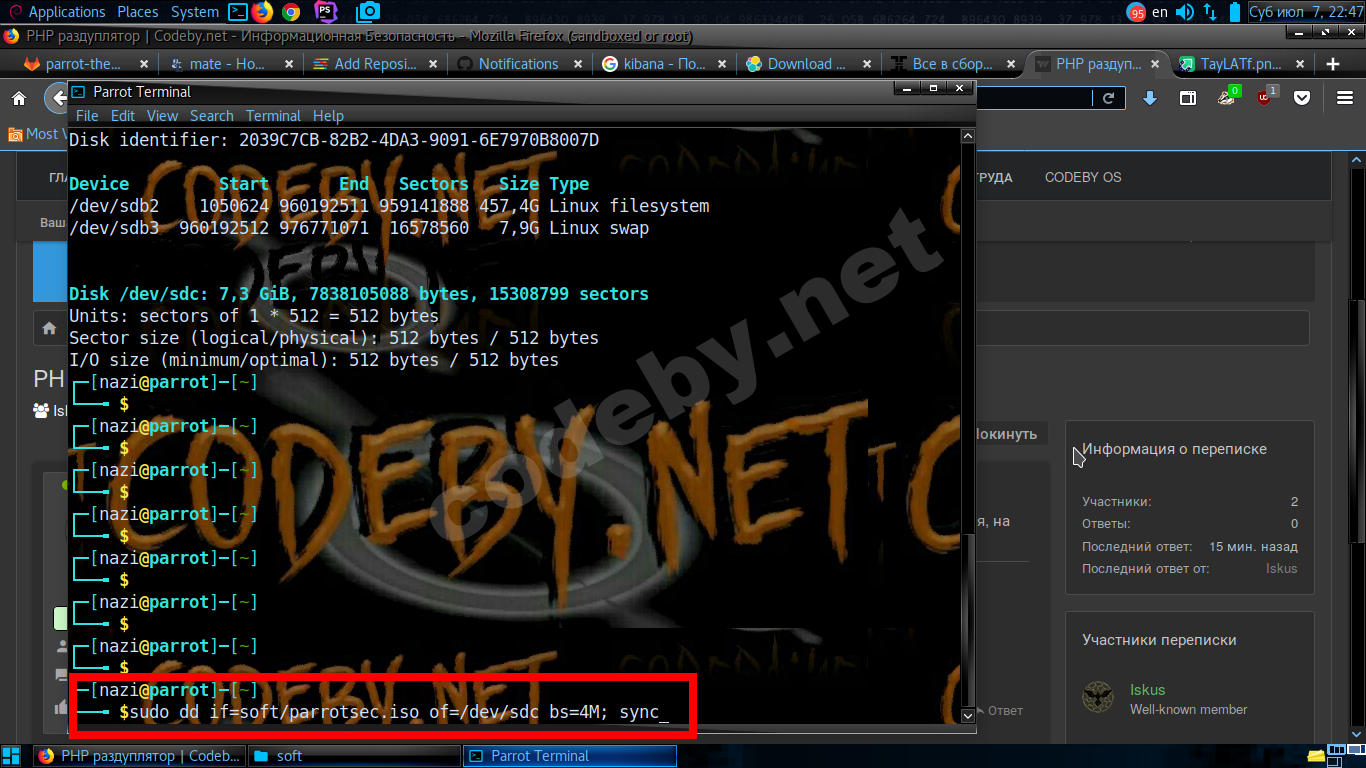
Task: Open the red 95 notification indicator
Action: coord(1136,12)
